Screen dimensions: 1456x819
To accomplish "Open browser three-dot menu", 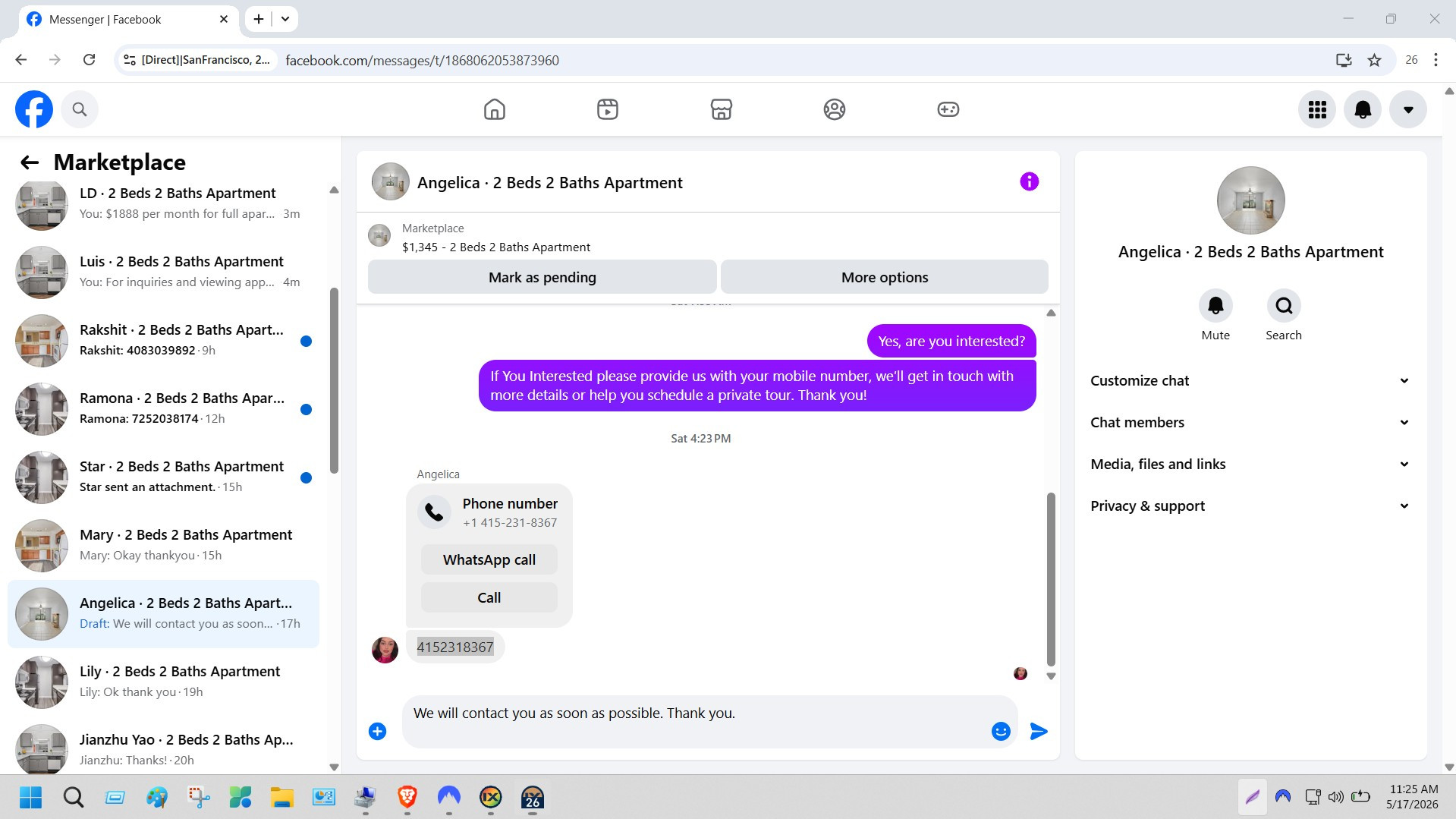I will pos(1436,60).
